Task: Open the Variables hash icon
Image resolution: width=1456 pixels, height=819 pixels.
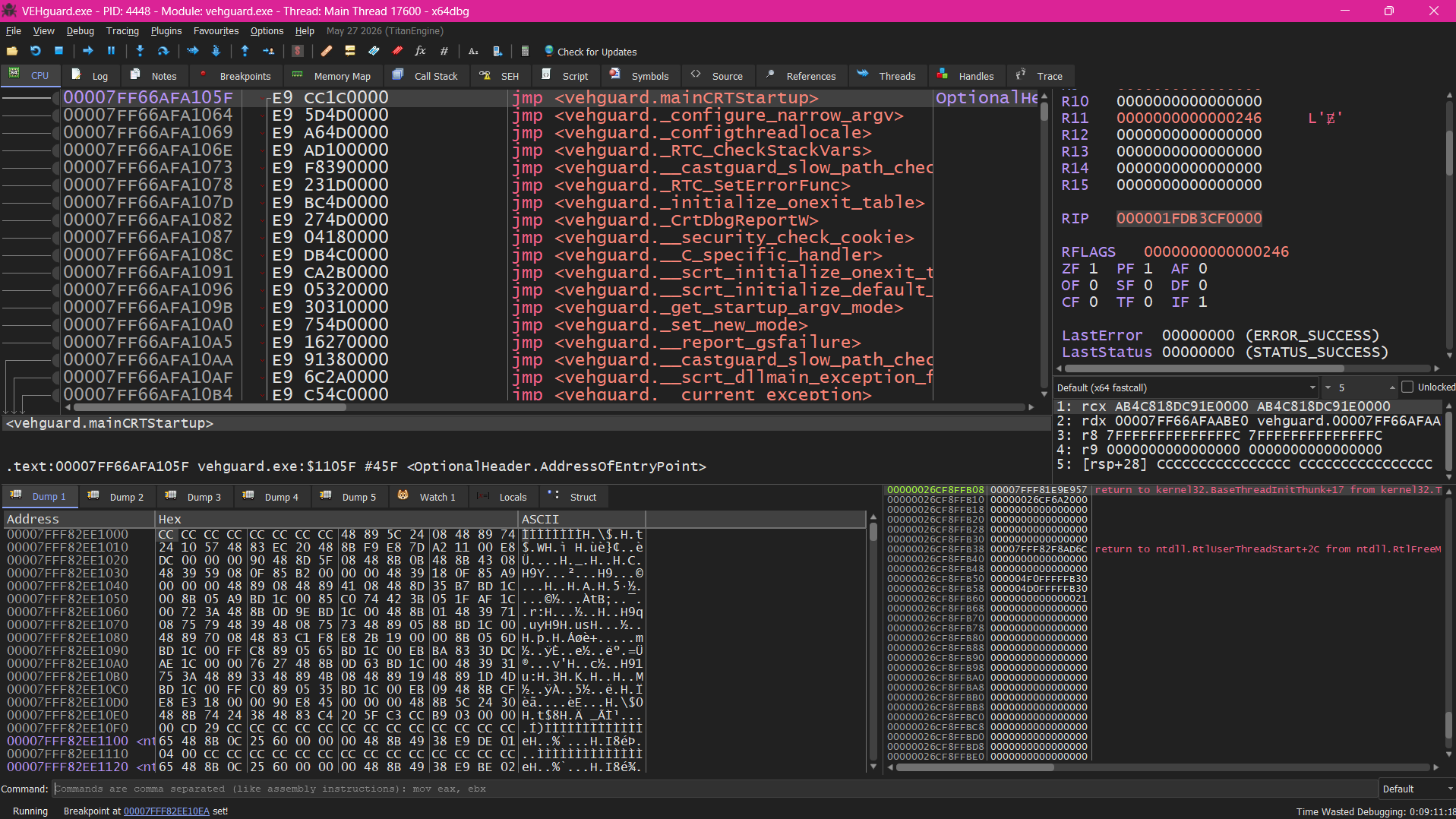Action: 444,51
